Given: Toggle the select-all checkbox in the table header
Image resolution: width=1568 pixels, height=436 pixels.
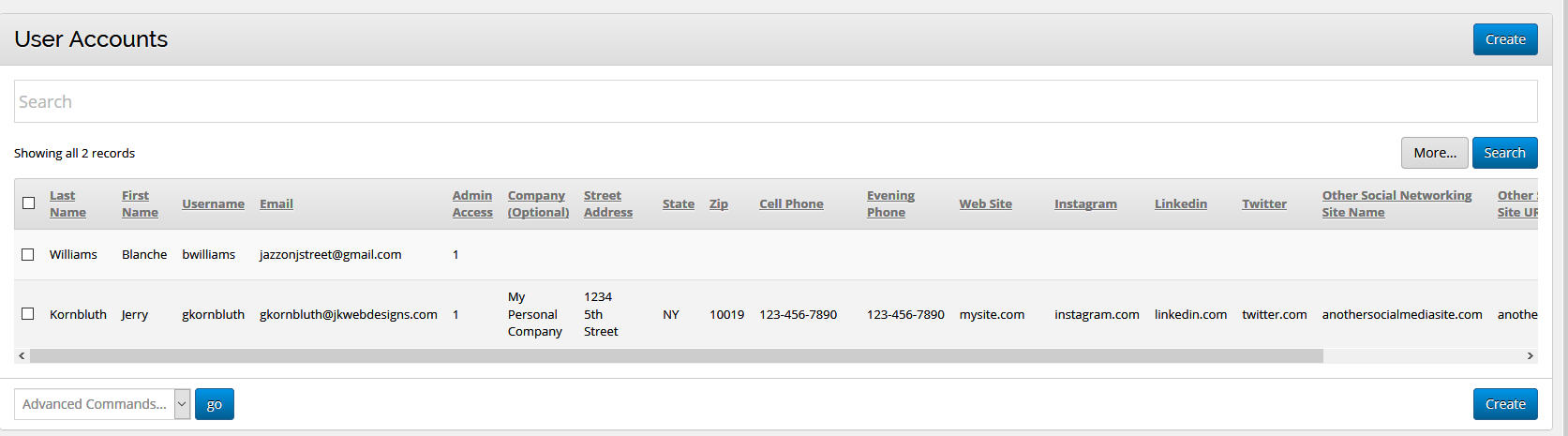Looking at the screenshot, I should click(x=28, y=203).
